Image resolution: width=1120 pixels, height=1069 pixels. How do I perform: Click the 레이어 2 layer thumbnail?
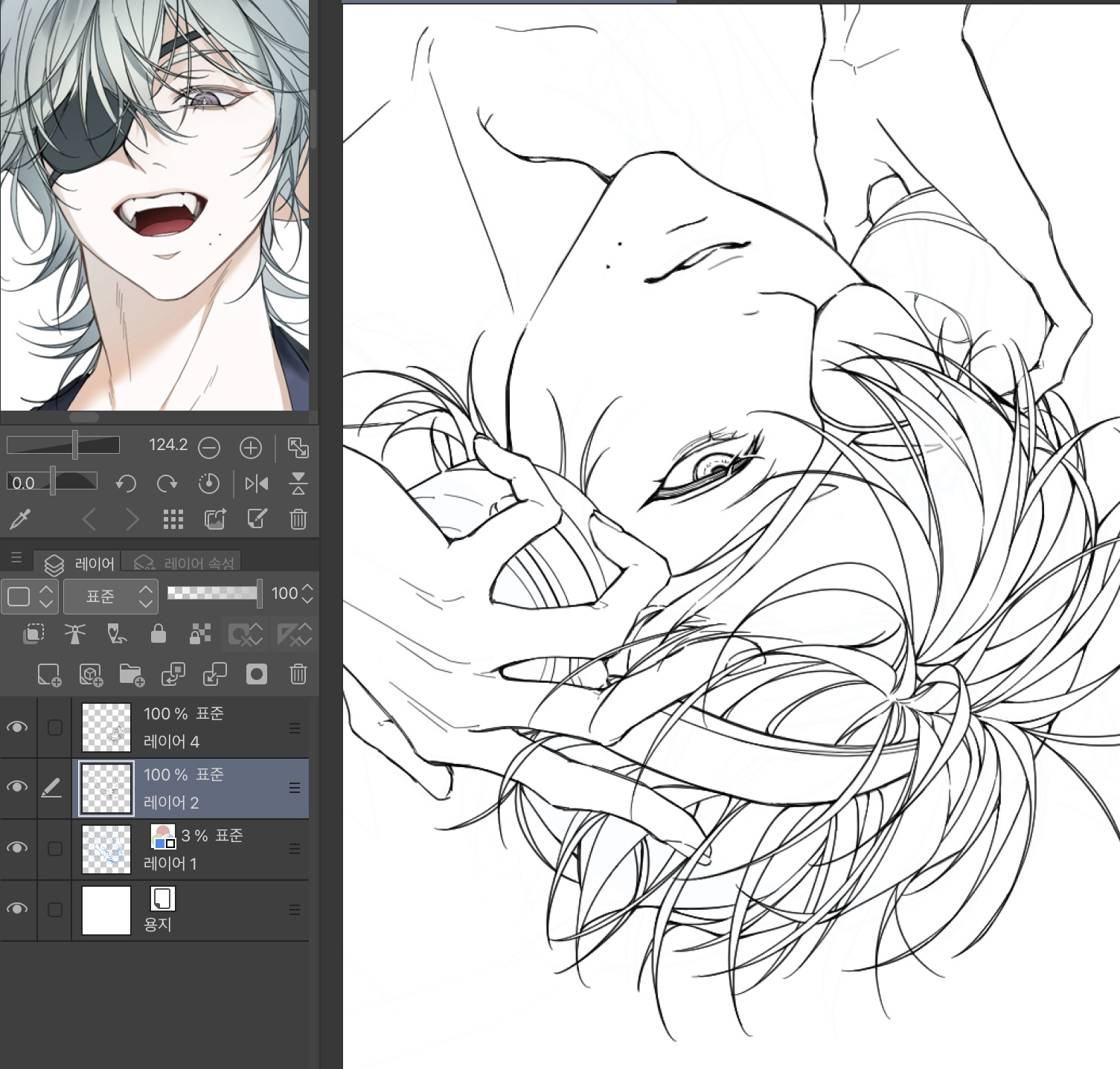106,788
